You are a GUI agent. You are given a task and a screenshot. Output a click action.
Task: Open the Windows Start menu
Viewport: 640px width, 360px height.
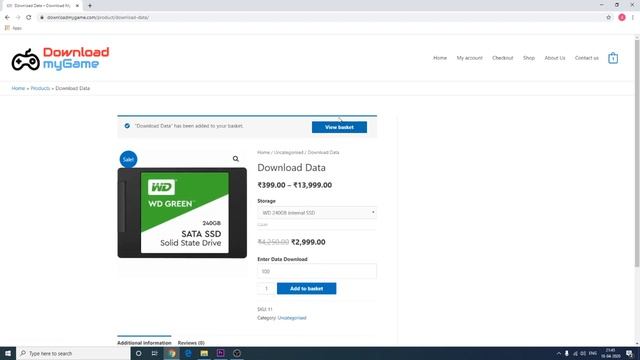(x=8, y=353)
